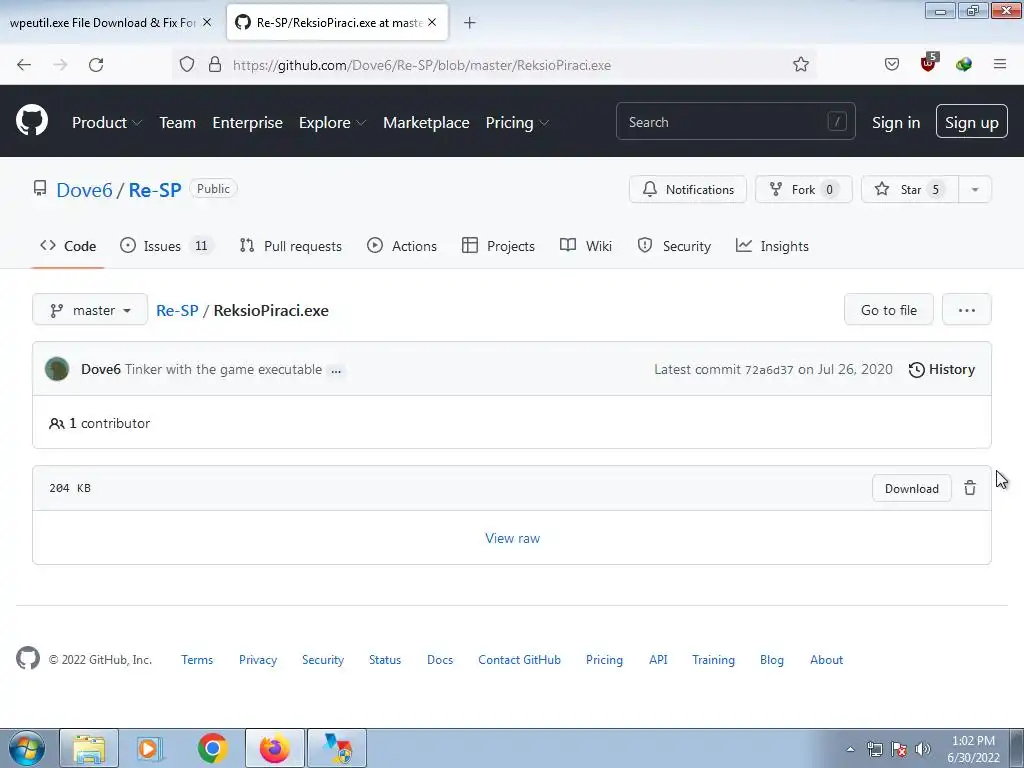Open the footer Status link
The image size is (1024, 768).
tap(385, 660)
